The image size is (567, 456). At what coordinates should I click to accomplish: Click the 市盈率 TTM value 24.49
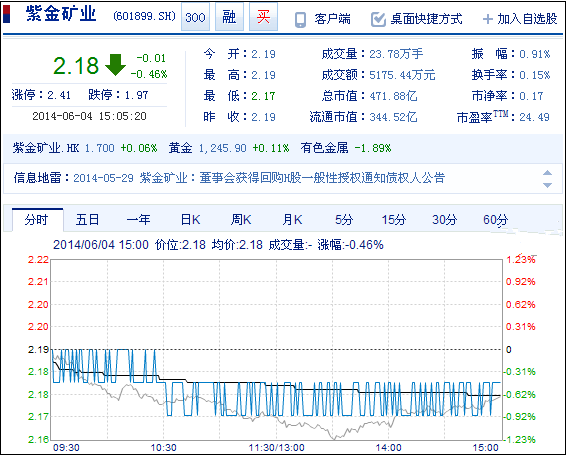pos(534,117)
